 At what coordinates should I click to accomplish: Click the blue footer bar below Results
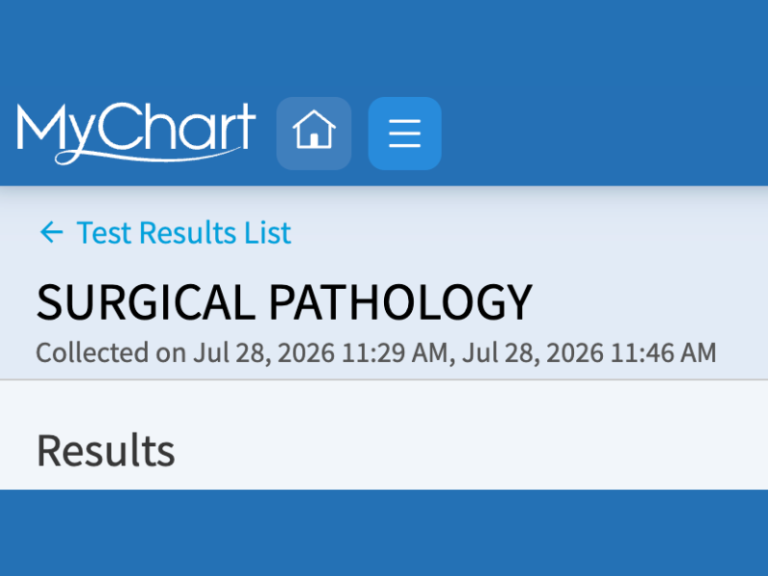[384, 532]
